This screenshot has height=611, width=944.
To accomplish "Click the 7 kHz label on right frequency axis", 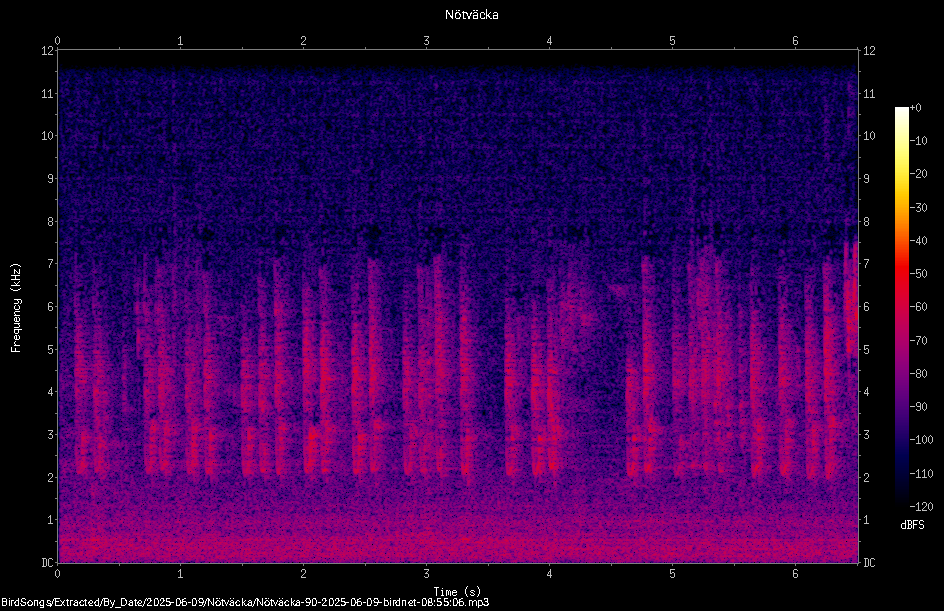I will coord(866,263).
